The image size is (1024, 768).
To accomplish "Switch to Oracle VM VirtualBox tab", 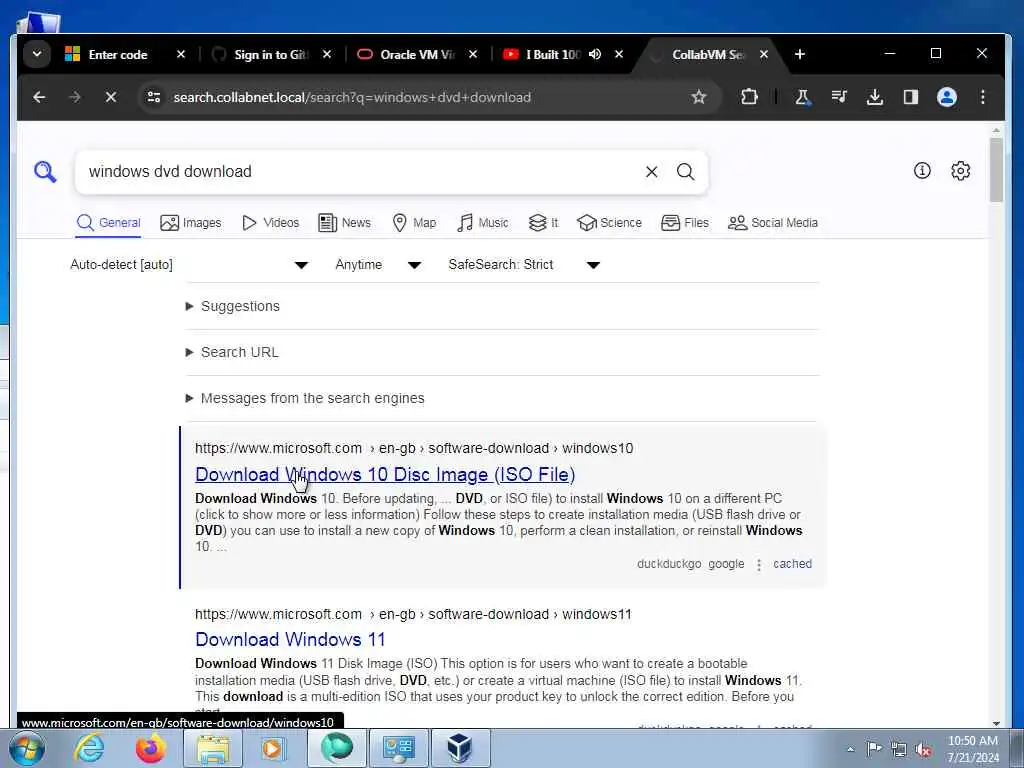I will tap(417, 55).
